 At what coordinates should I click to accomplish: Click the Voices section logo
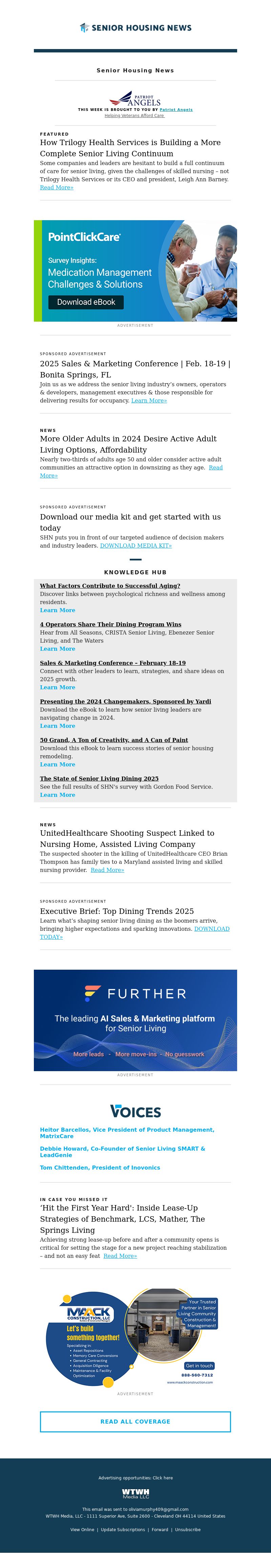tap(135, 1111)
